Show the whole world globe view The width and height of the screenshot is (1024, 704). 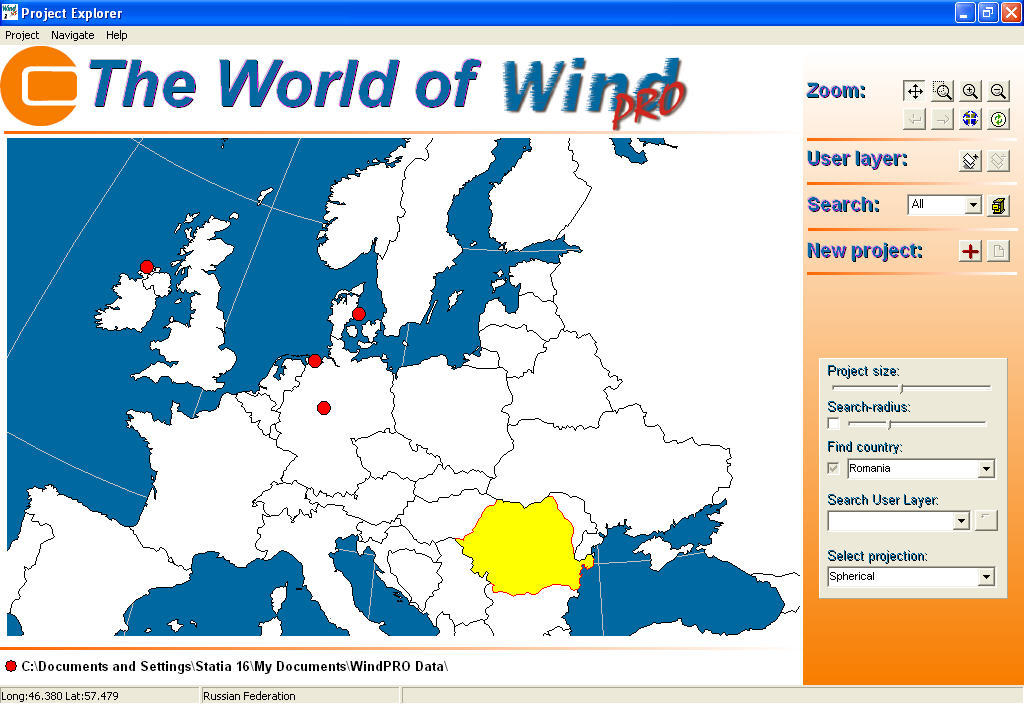970,119
